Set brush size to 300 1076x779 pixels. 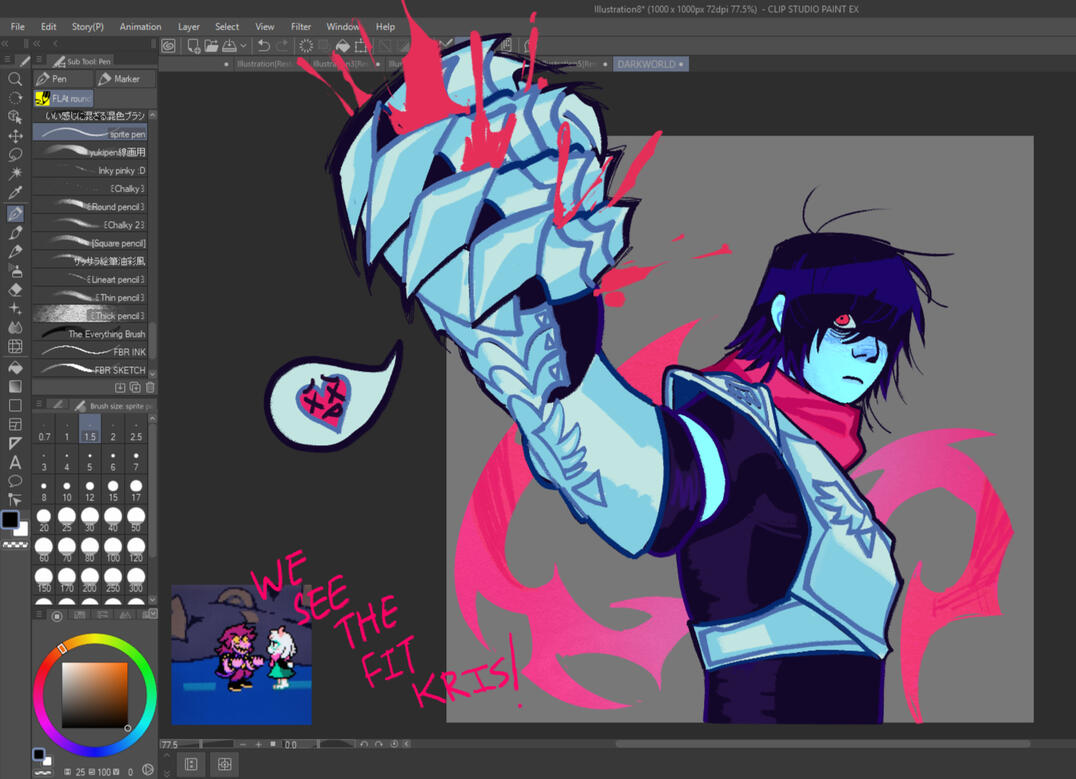click(x=136, y=580)
